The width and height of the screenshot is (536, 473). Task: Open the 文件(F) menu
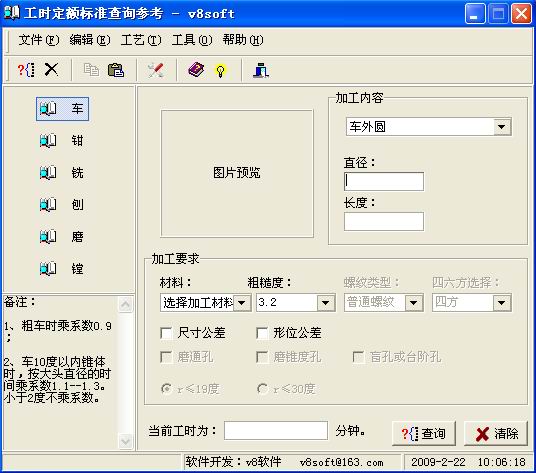[39, 40]
